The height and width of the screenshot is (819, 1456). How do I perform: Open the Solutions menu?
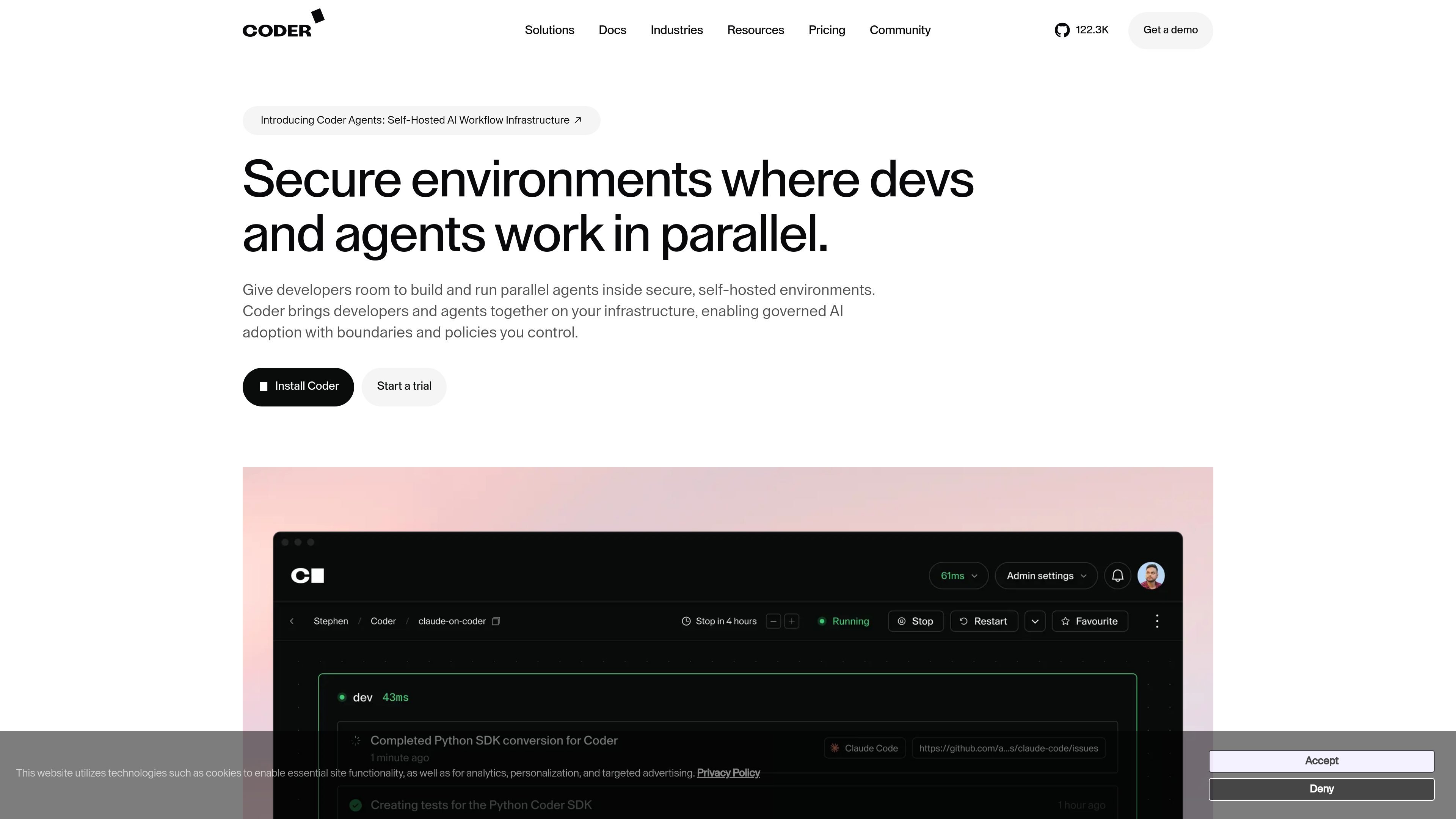[x=549, y=30]
